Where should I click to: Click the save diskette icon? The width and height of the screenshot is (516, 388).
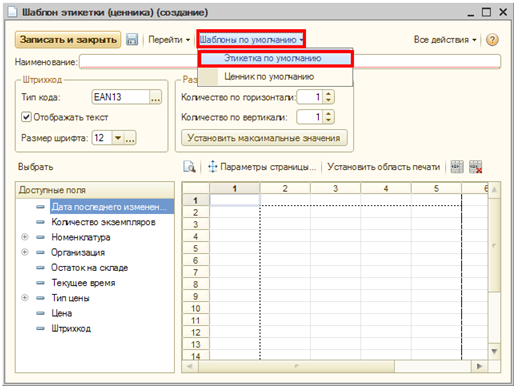[x=132, y=40]
